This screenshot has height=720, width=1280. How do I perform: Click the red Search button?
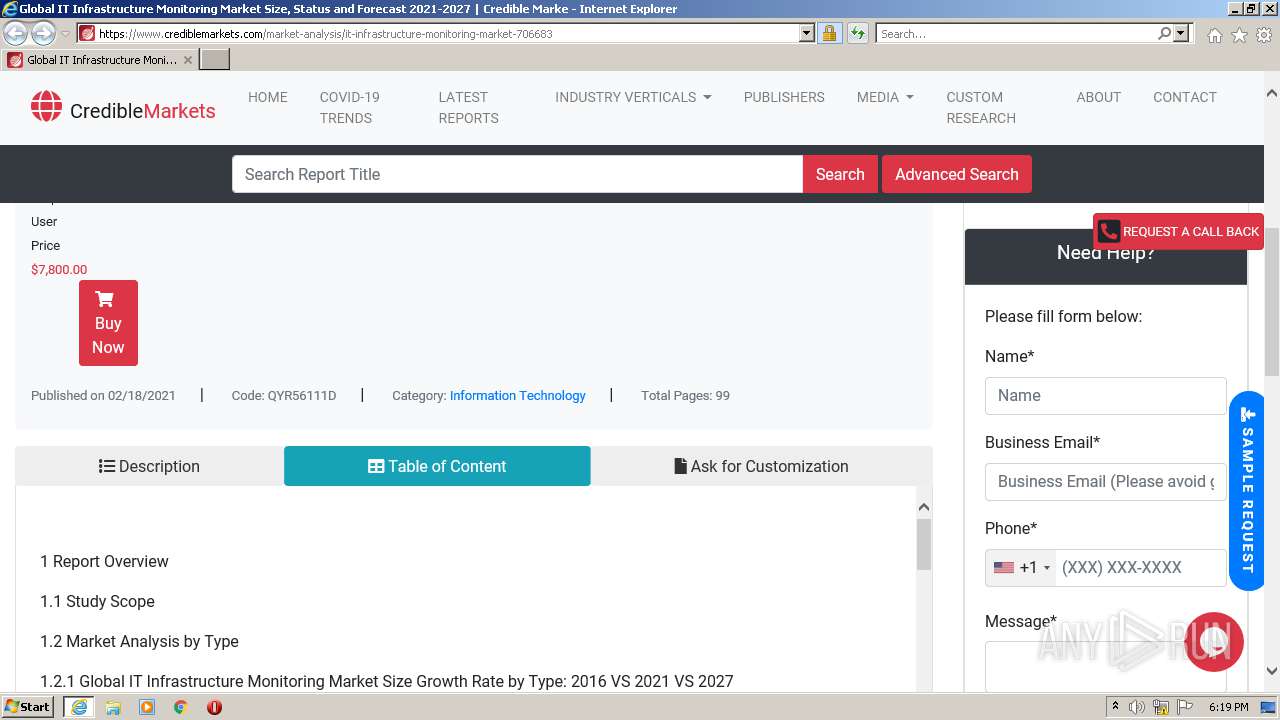click(x=840, y=174)
